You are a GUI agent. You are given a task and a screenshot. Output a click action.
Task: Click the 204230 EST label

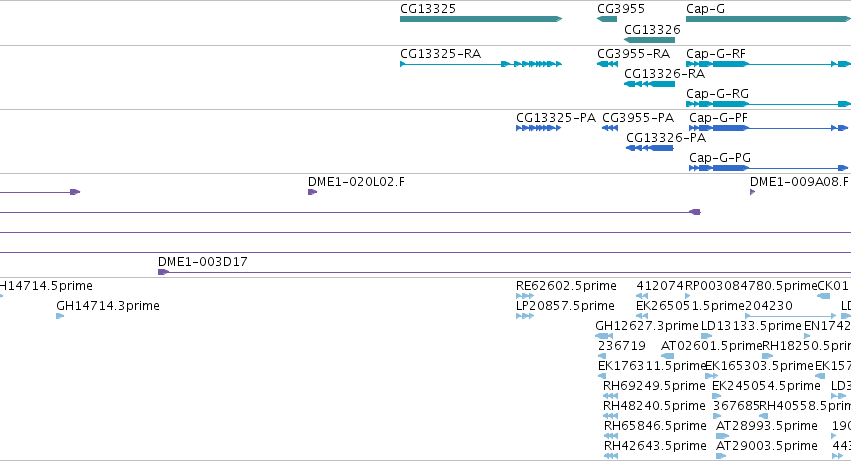tap(769, 306)
